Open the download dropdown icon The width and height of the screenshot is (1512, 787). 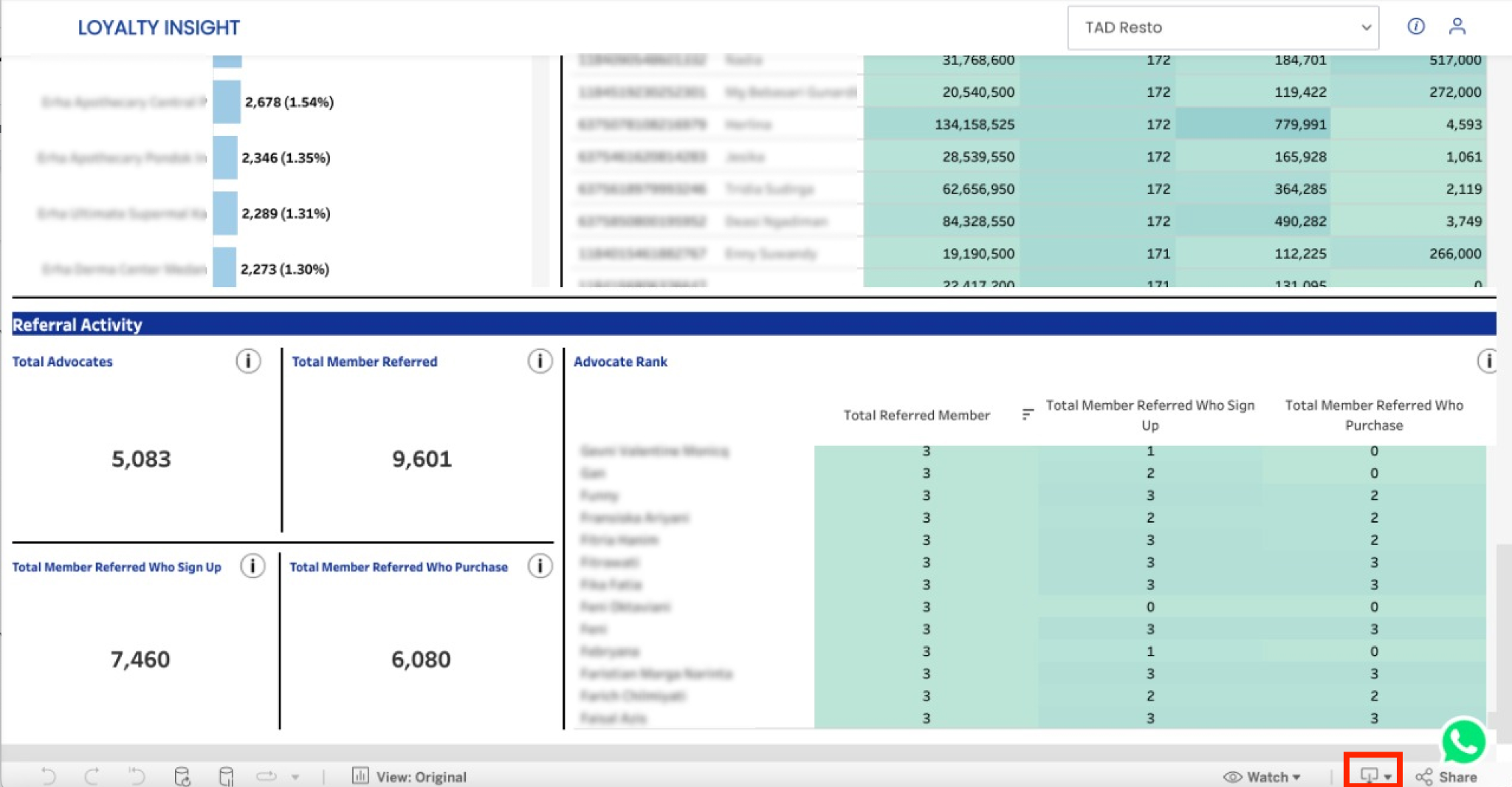coord(1375,776)
